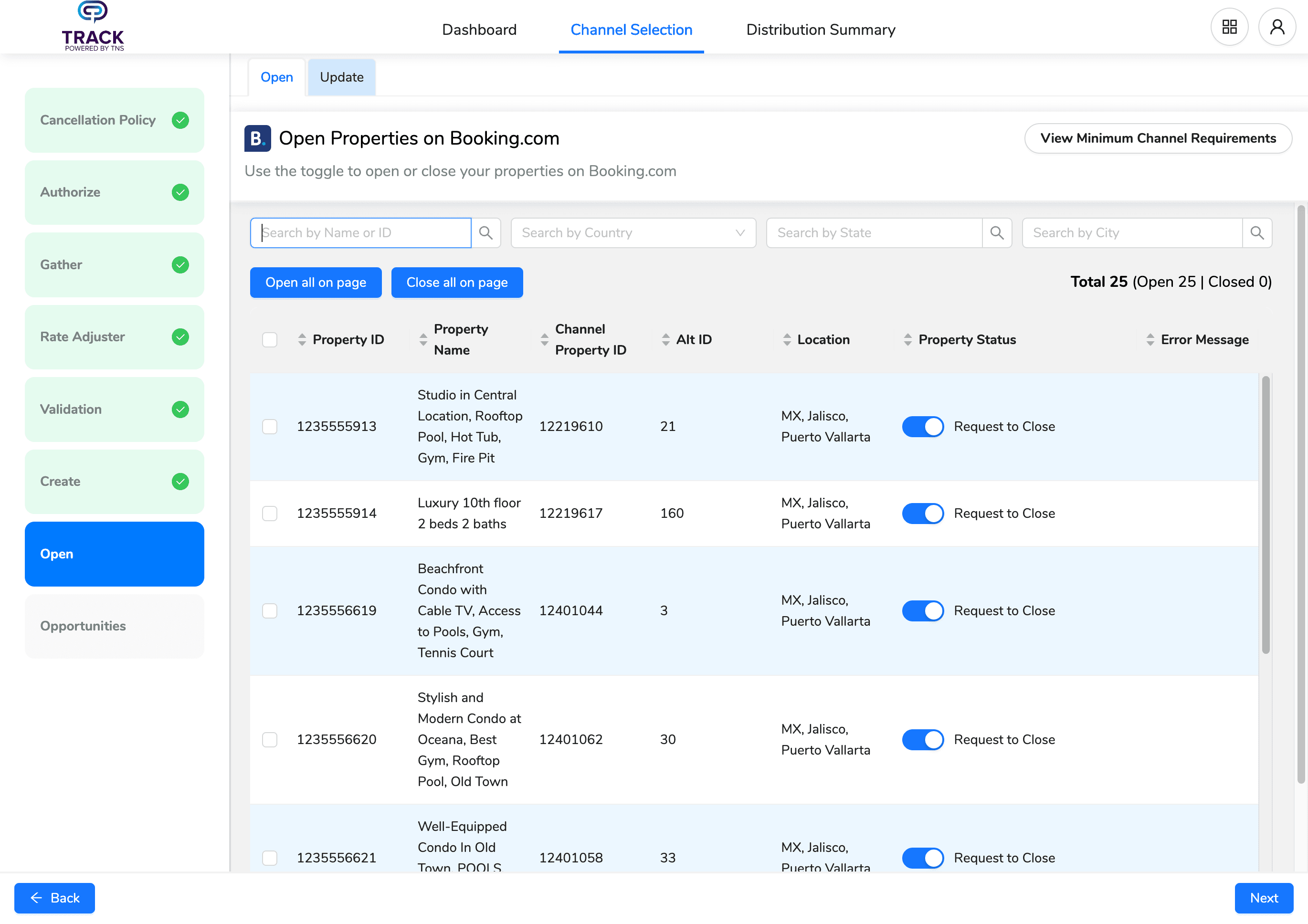Viewport: 1308px width, 924px height.
Task: View Minimum Channel Requirements
Action: (1158, 138)
